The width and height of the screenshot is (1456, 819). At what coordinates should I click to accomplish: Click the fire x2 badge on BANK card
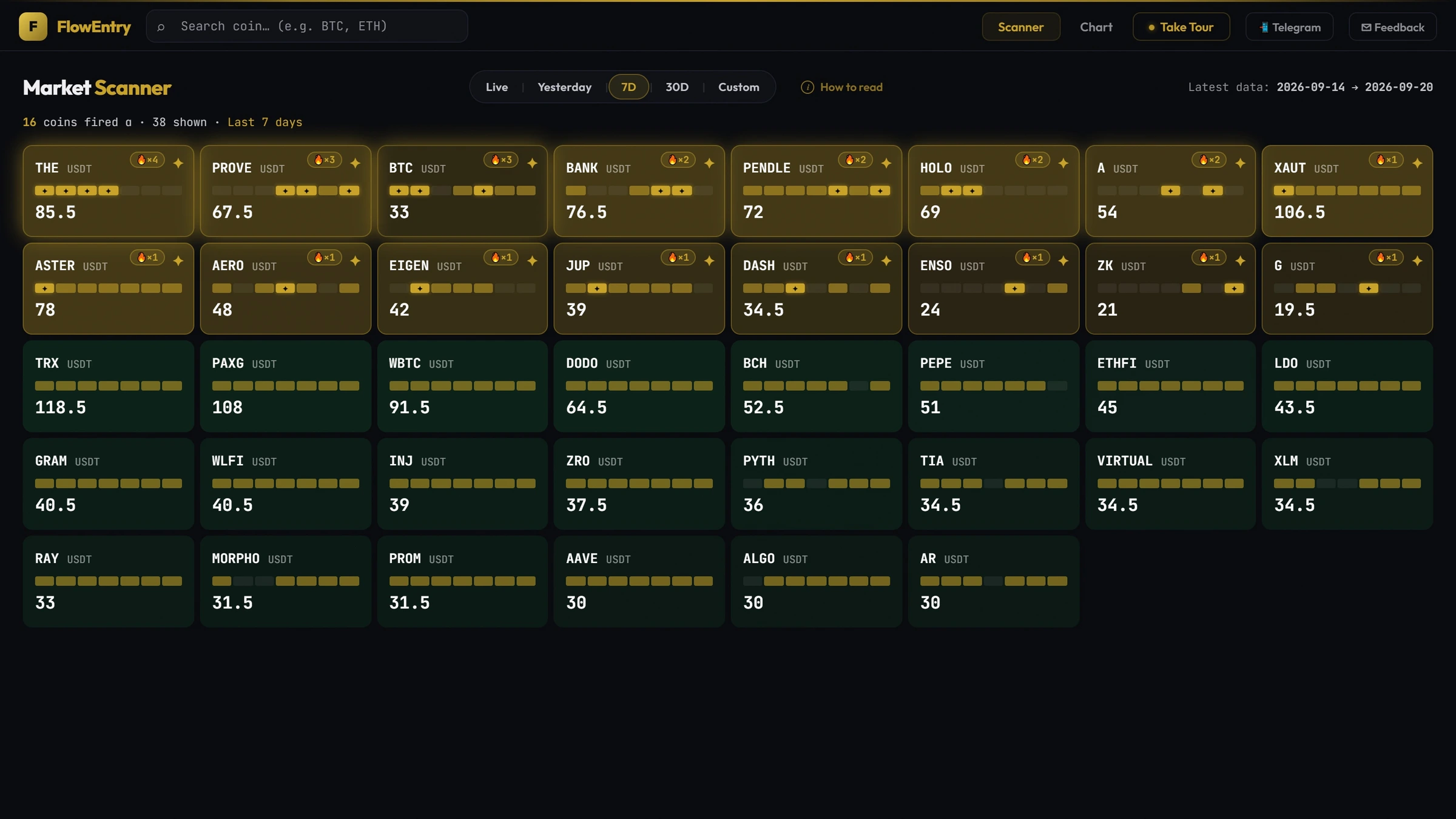coord(678,160)
